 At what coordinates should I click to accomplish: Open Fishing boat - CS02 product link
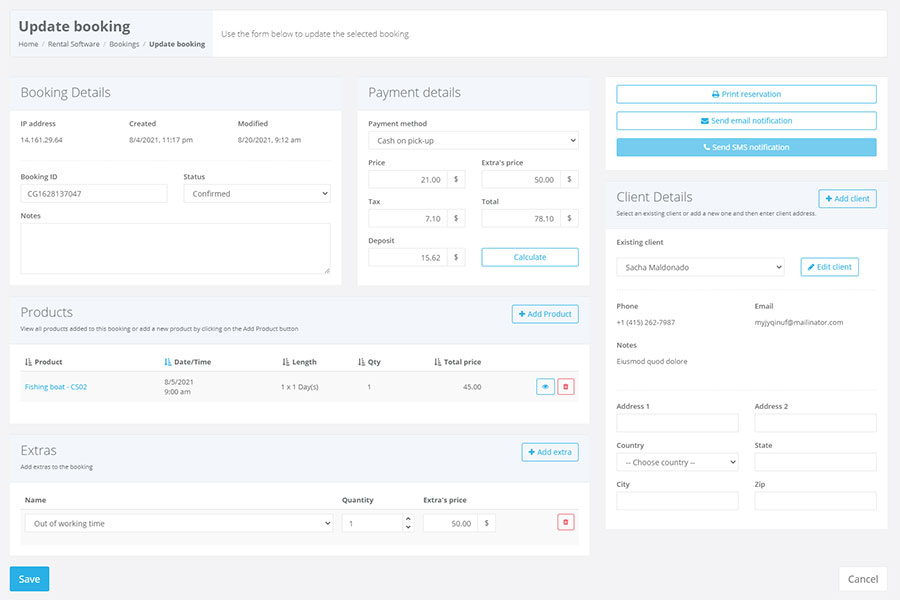coord(56,387)
